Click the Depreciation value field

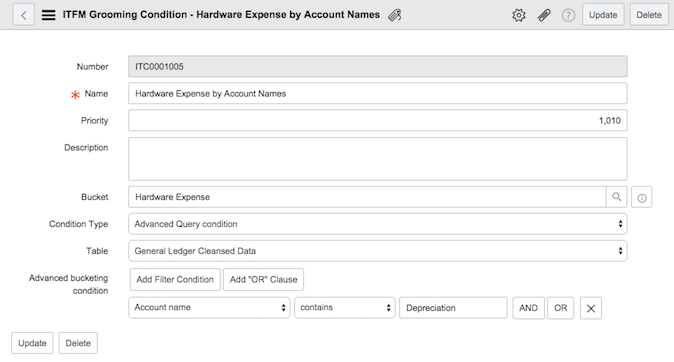tap(453, 308)
